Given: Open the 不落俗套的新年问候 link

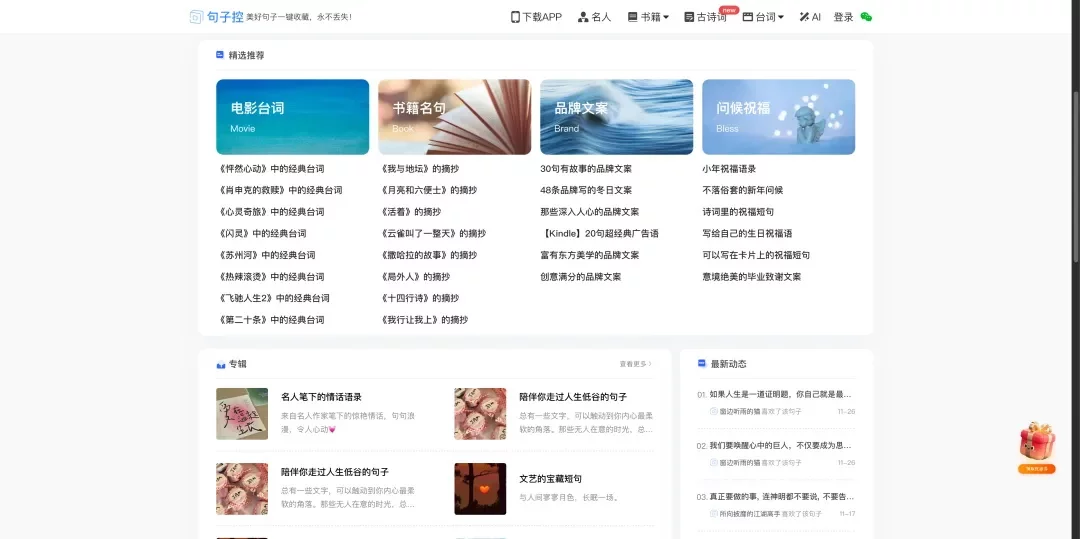Looking at the screenshot, I should tap(742, 190).
